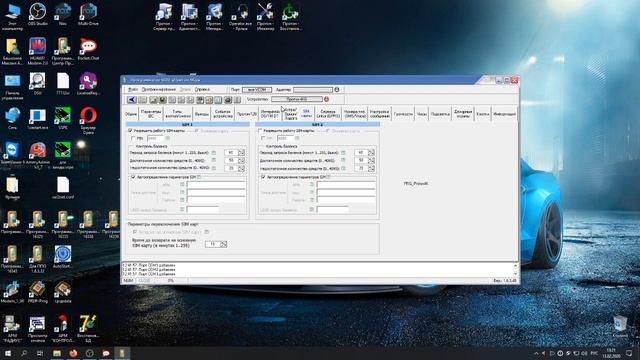The width and height of the screenshot is (640, 360).
Task: Switch to the Подсветка tab
Action: [440, 114]
